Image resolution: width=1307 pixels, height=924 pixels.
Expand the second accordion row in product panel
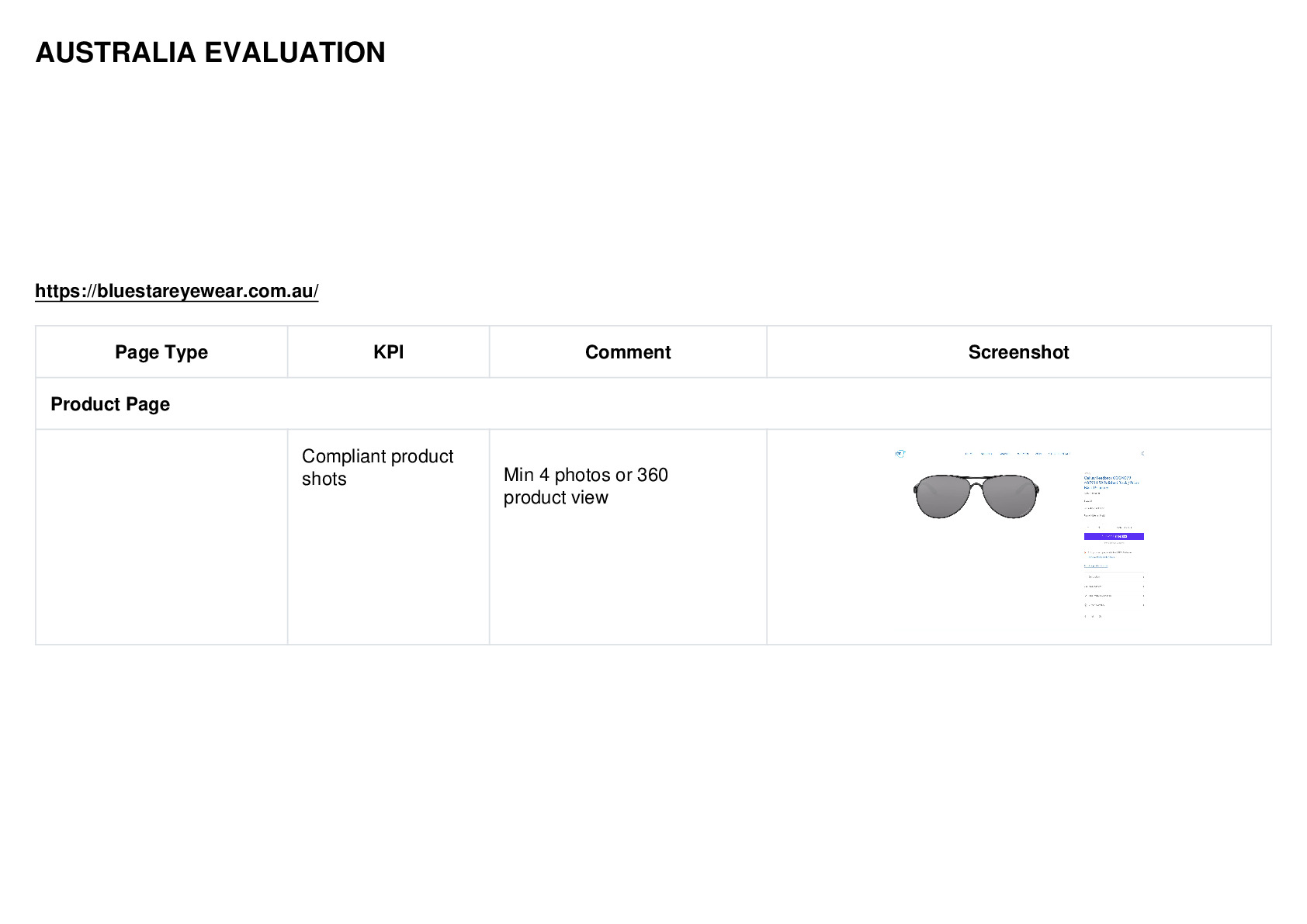(1114, 587)
